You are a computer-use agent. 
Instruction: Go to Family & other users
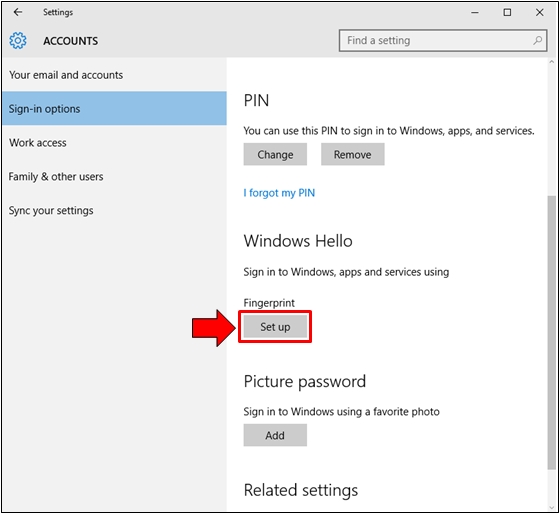[x=114, y=176]
